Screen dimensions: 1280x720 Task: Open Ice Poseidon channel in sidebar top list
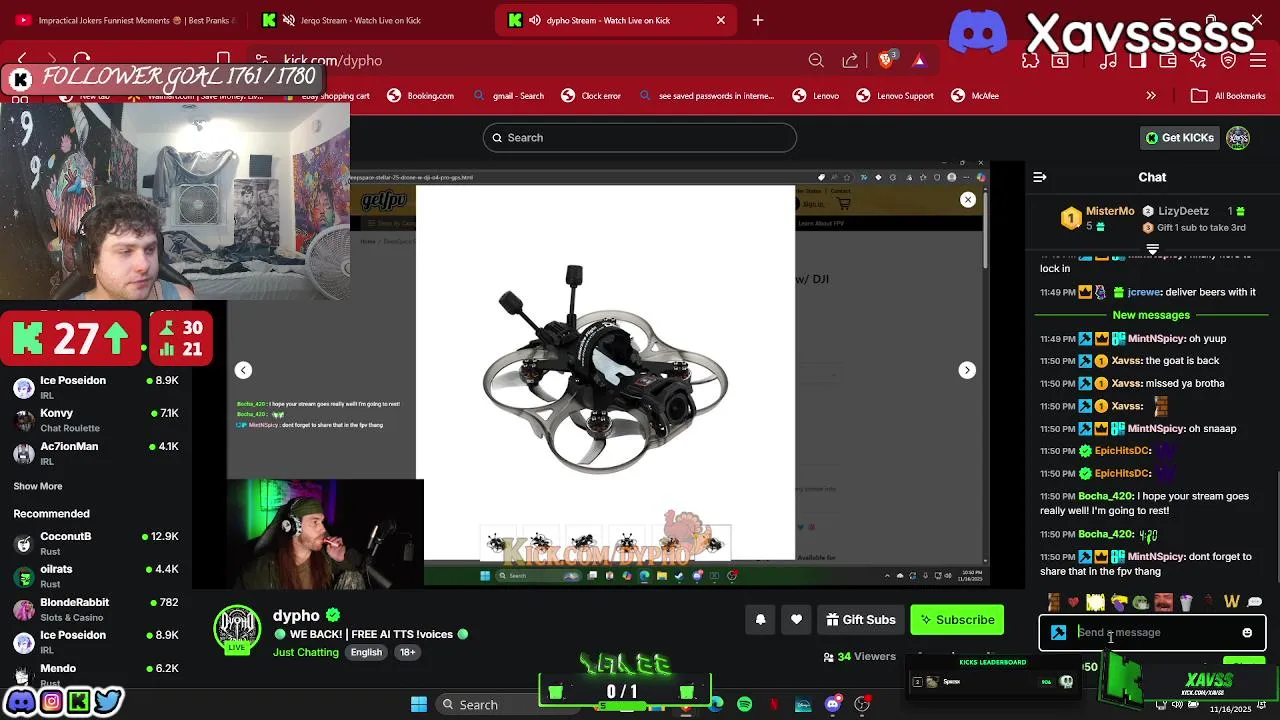pyautogui.click(x=96, y=387)
